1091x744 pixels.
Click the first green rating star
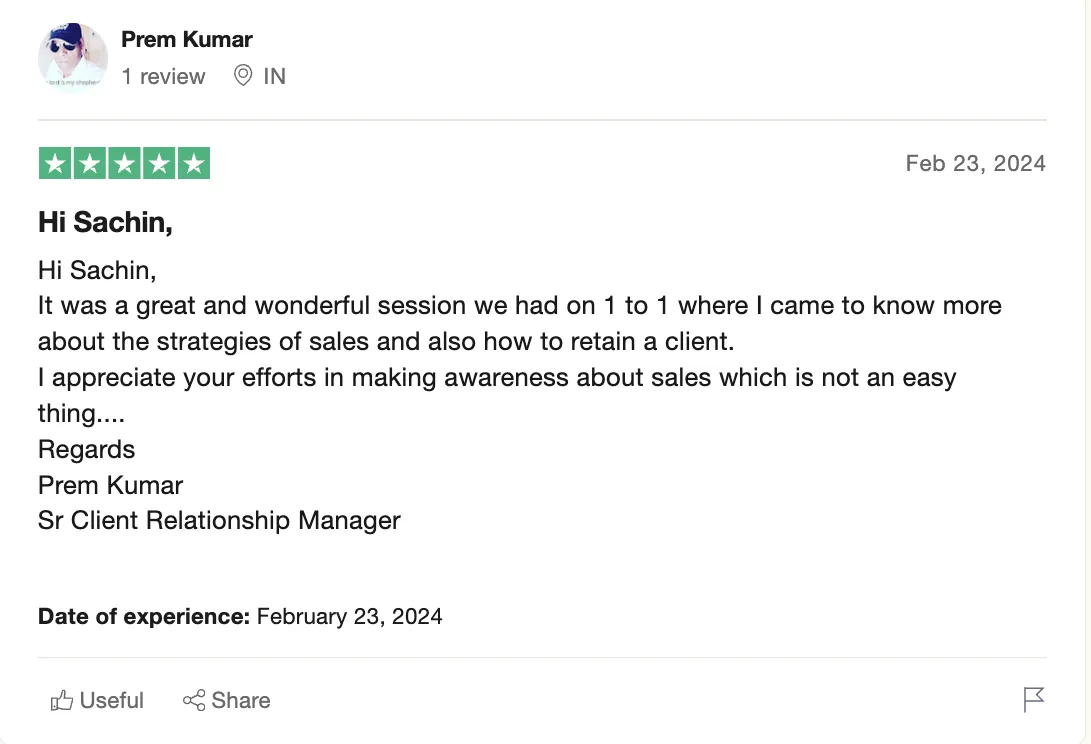(x=55, y=164)
